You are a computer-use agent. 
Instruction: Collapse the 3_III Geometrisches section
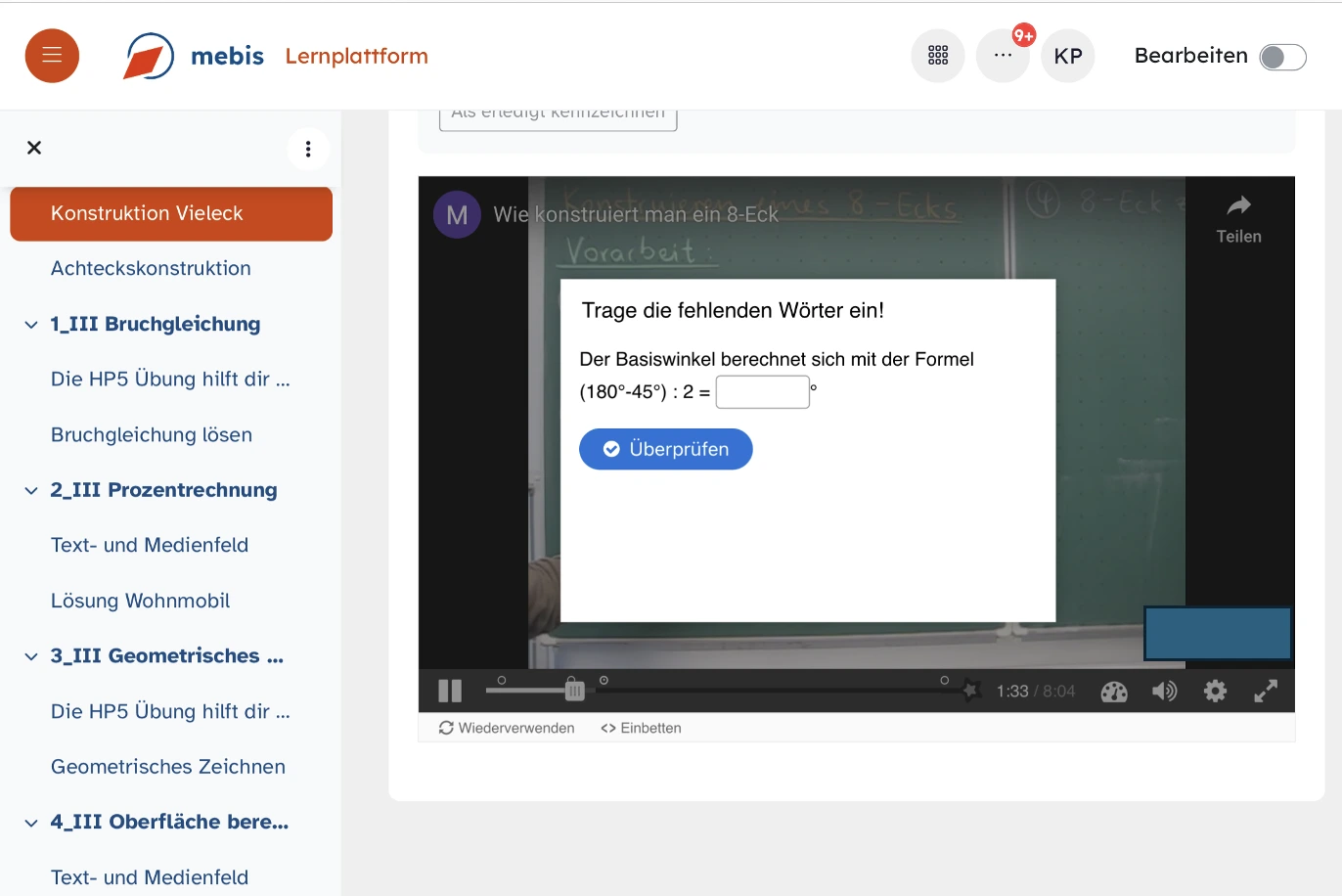[31, 656]
